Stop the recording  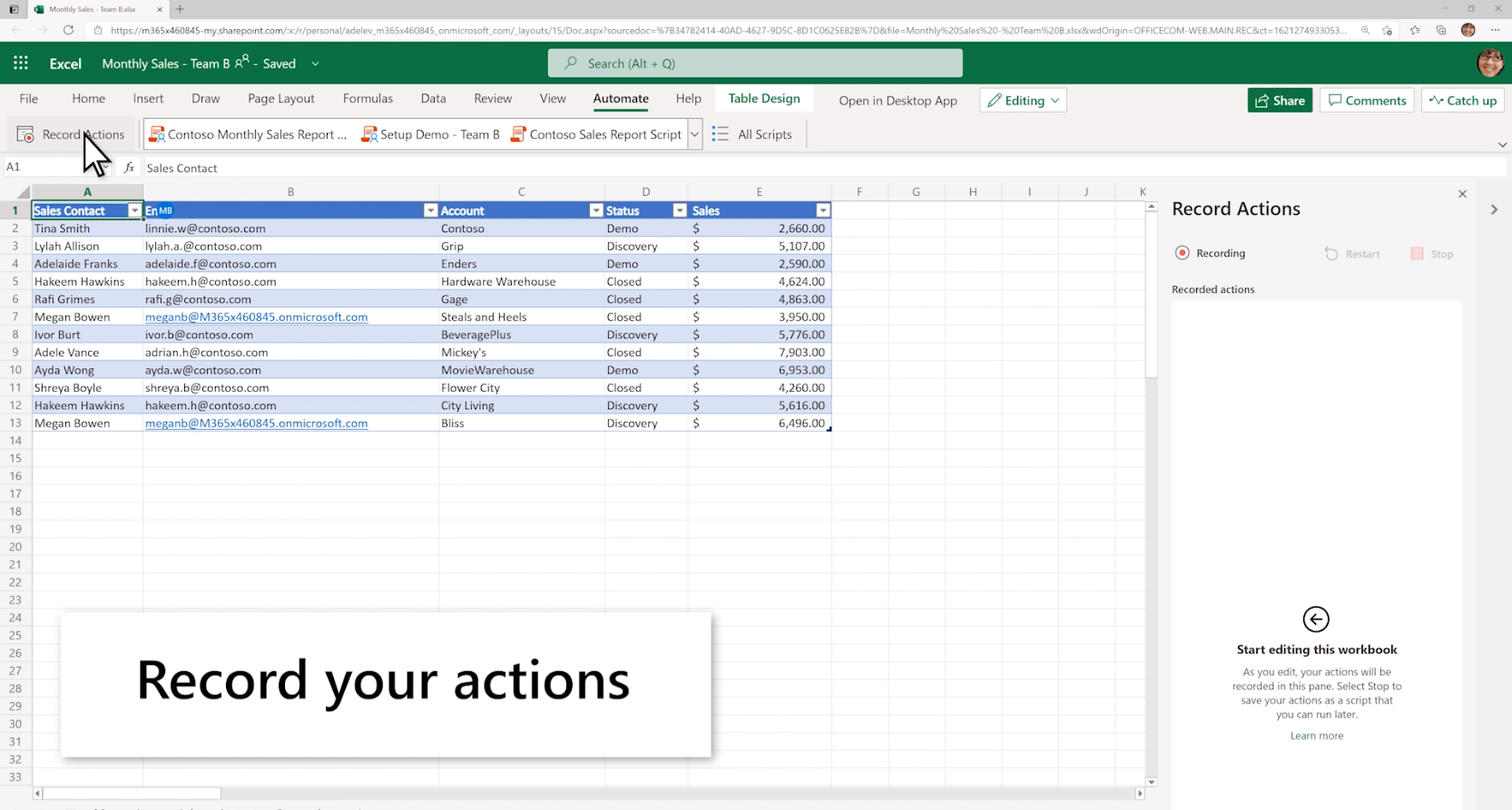1432,254
